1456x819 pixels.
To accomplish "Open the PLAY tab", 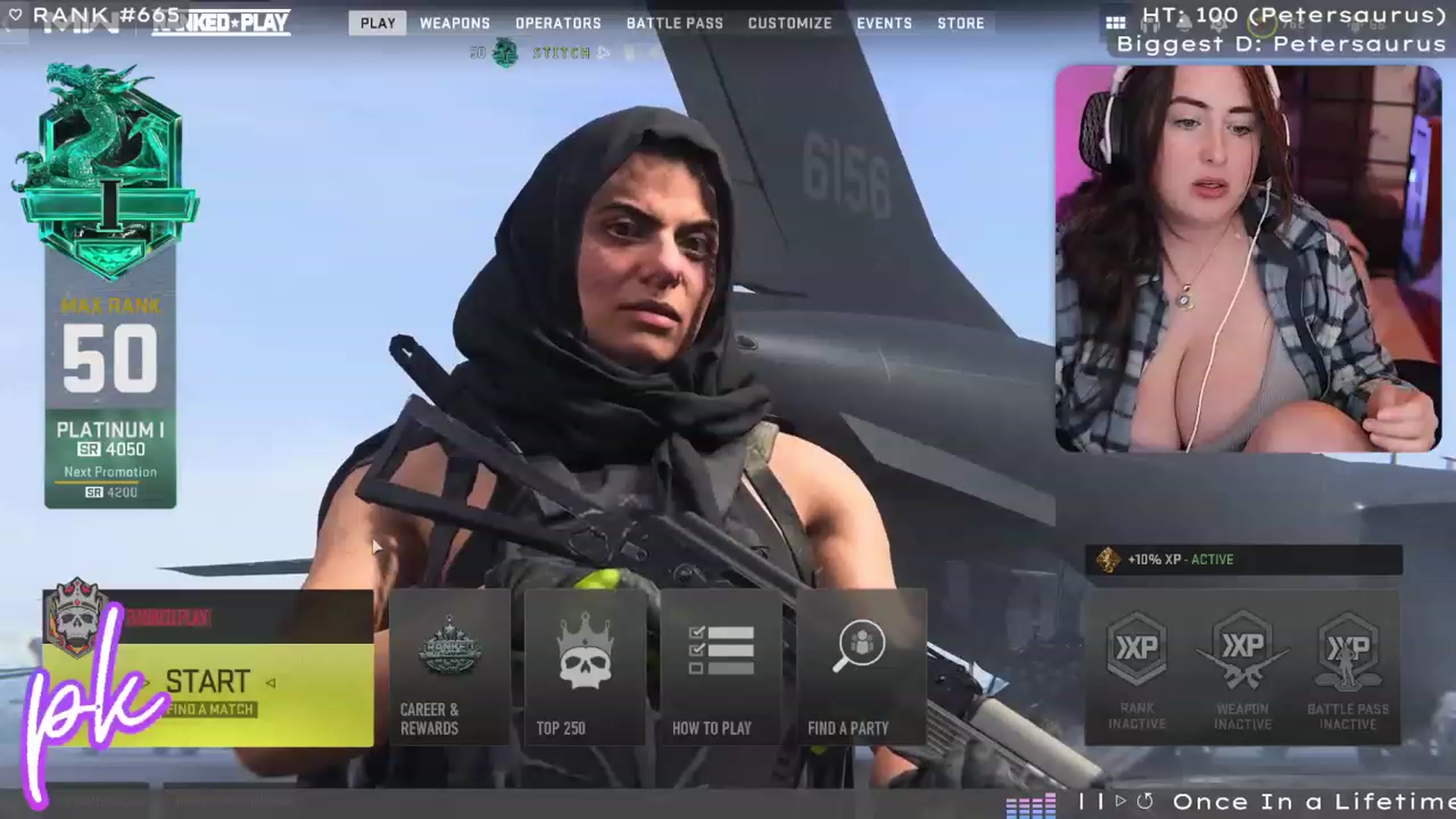I will 378,23.
